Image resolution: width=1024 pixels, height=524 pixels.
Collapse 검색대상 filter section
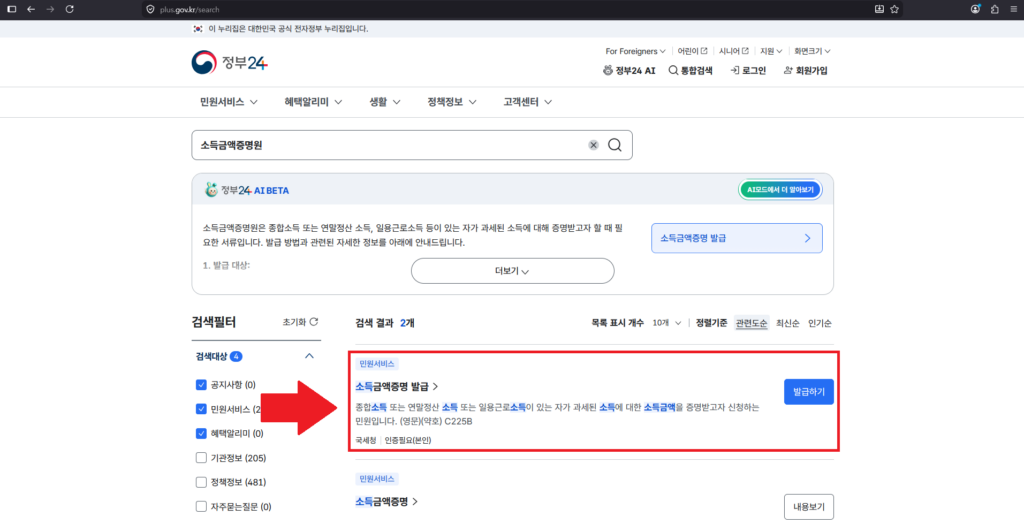[310, 356]
